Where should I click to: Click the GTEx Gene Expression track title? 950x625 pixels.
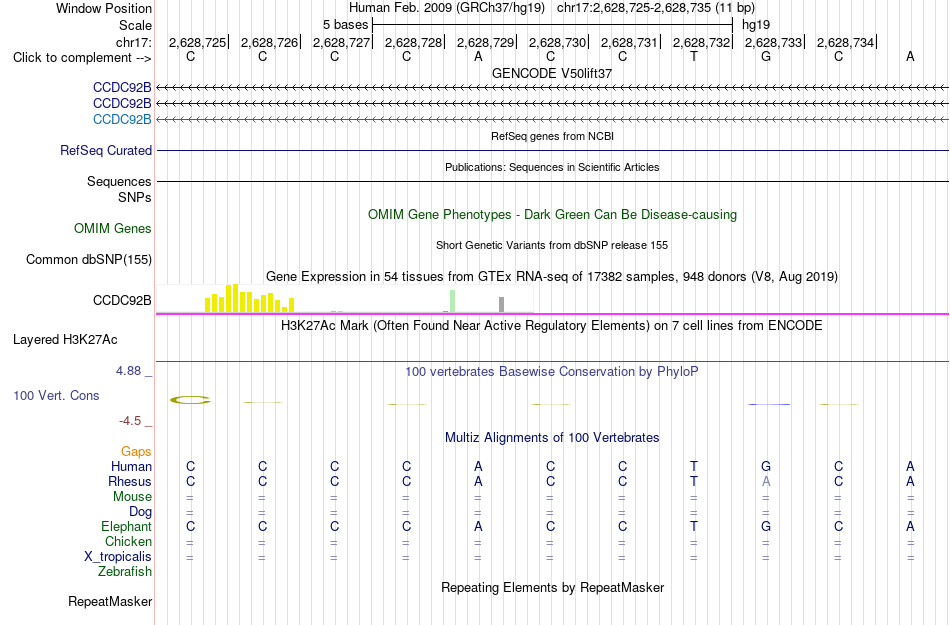[x=552, y=277]
